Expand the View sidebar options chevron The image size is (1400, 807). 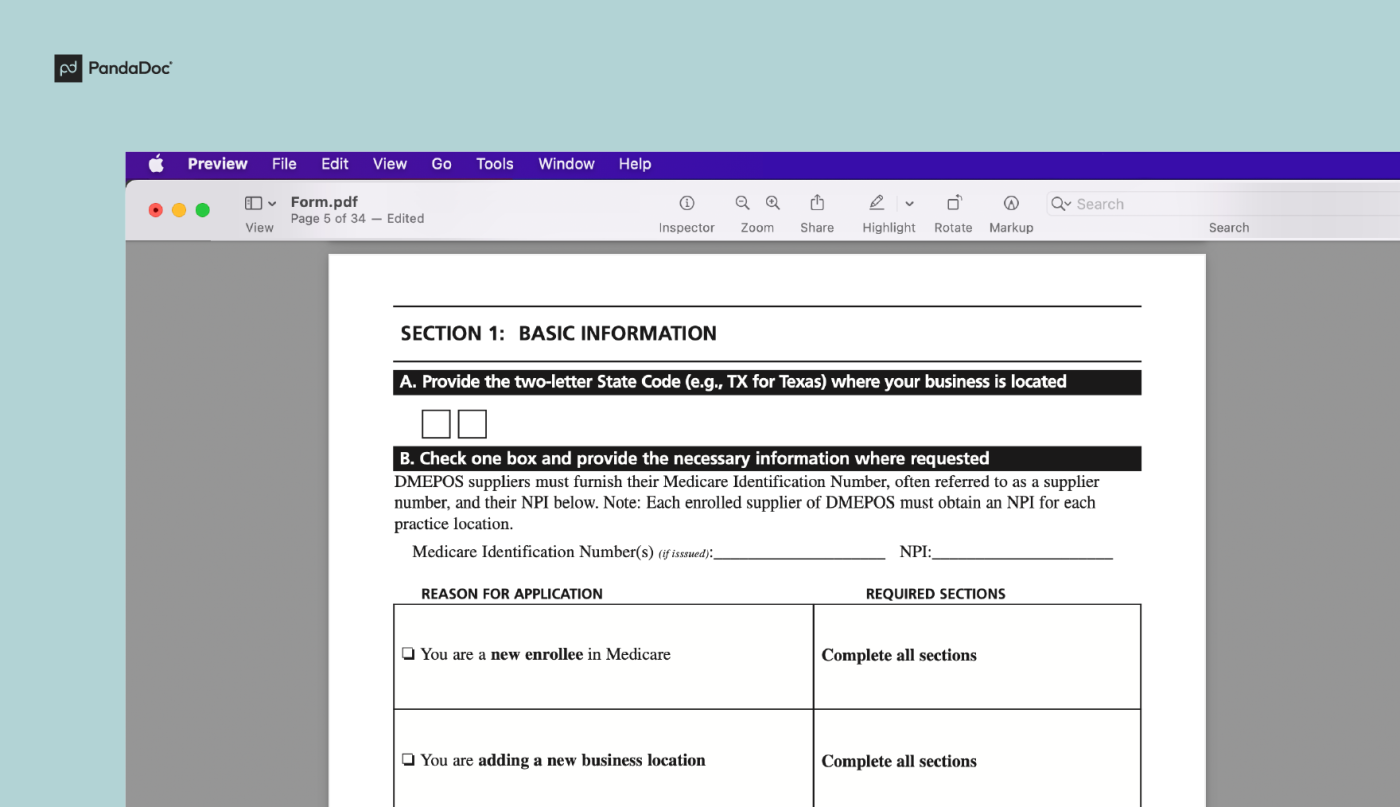coord(272,201)
